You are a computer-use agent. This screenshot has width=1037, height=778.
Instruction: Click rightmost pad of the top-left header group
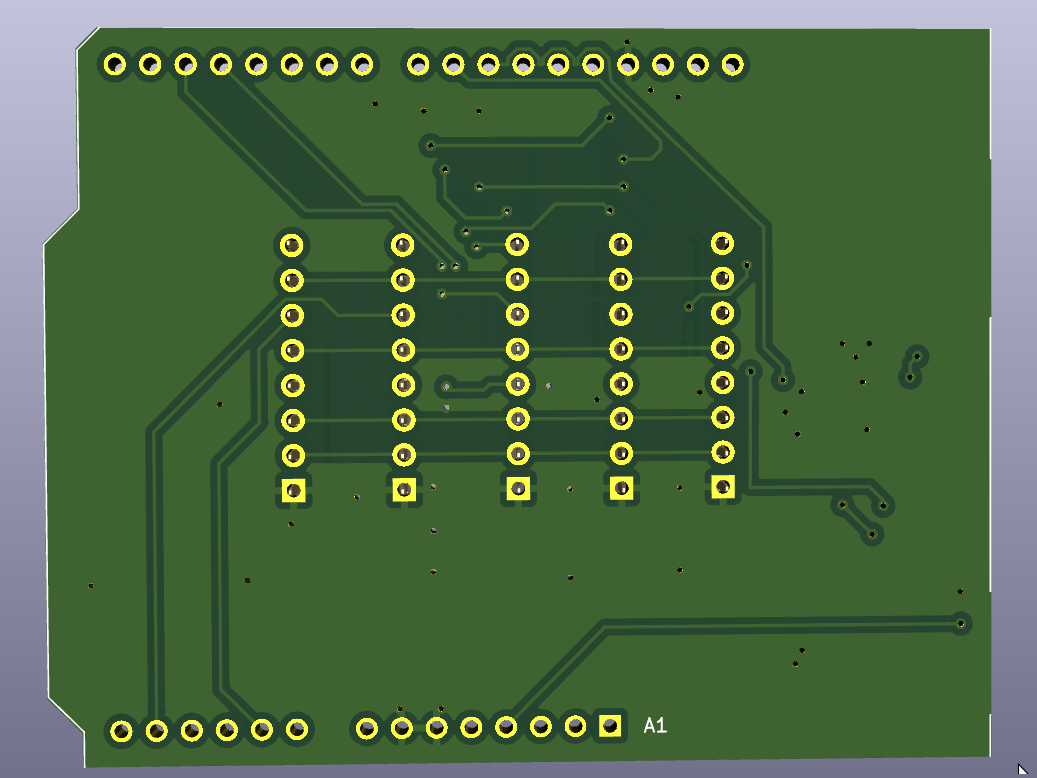362,65
